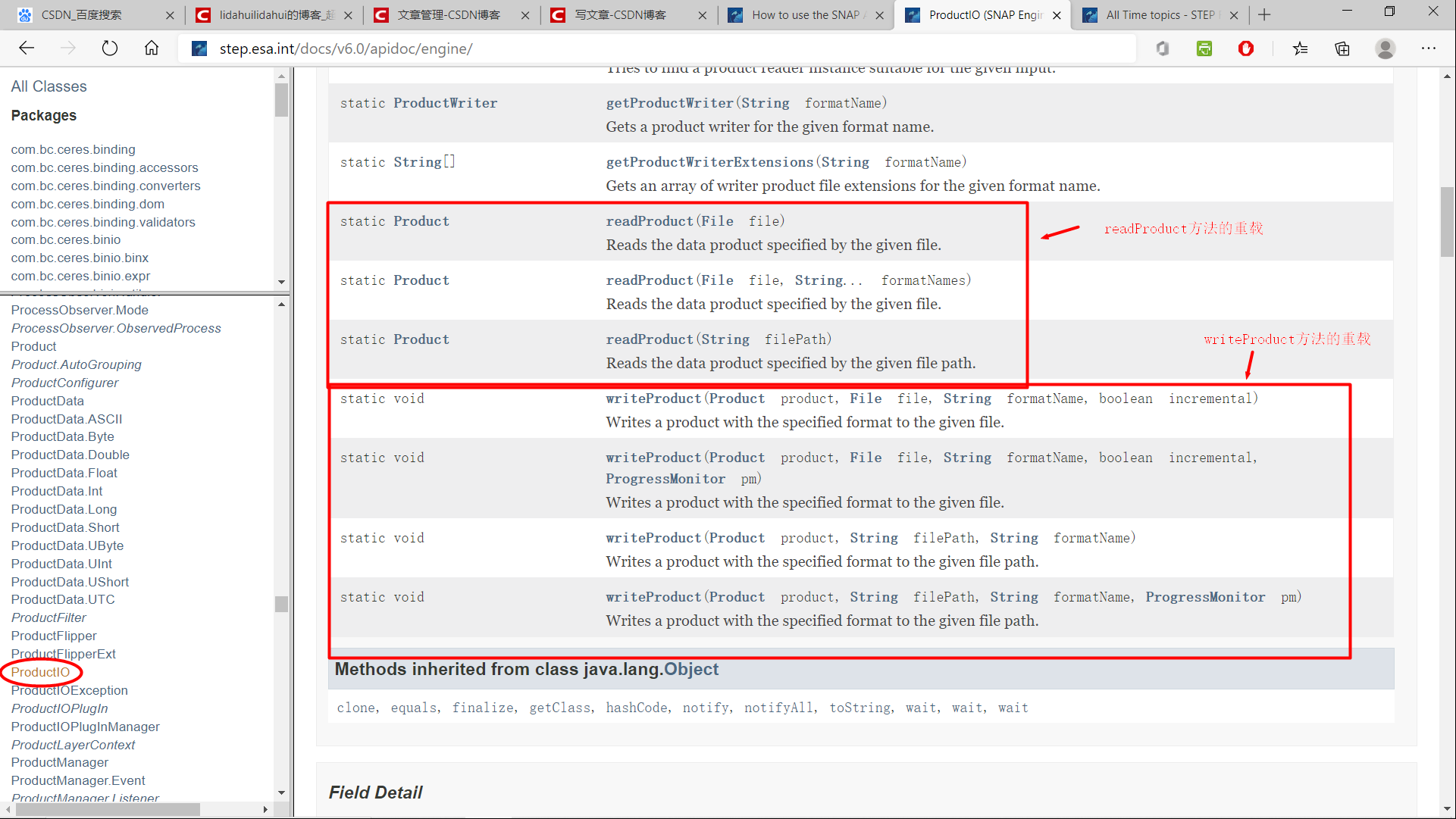The height and width of the screenshot is (819, 1456).
Task: Click the refresh page icon
Action: [x=110, y=48]
